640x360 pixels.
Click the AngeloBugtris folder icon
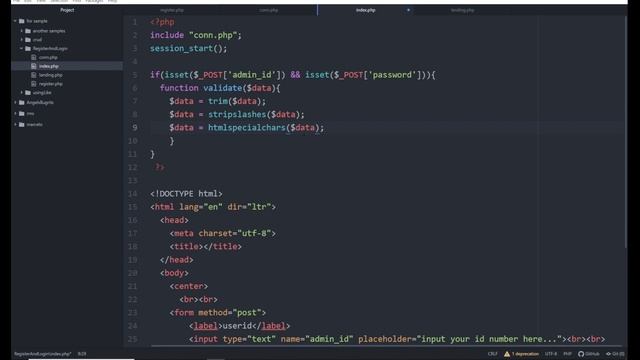click(22, 102)
